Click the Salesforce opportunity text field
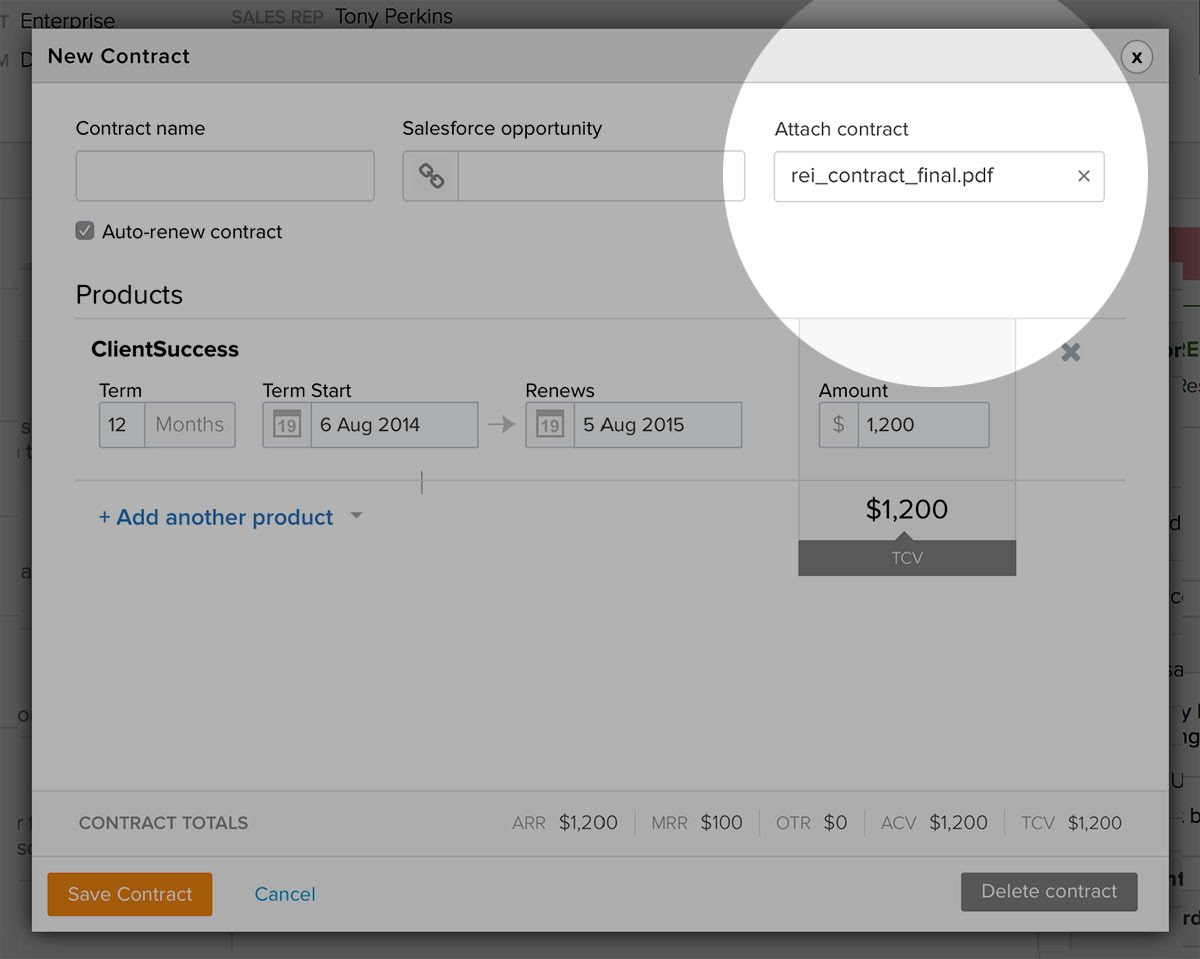This screenshot has width=1200, height=959. 601,176
